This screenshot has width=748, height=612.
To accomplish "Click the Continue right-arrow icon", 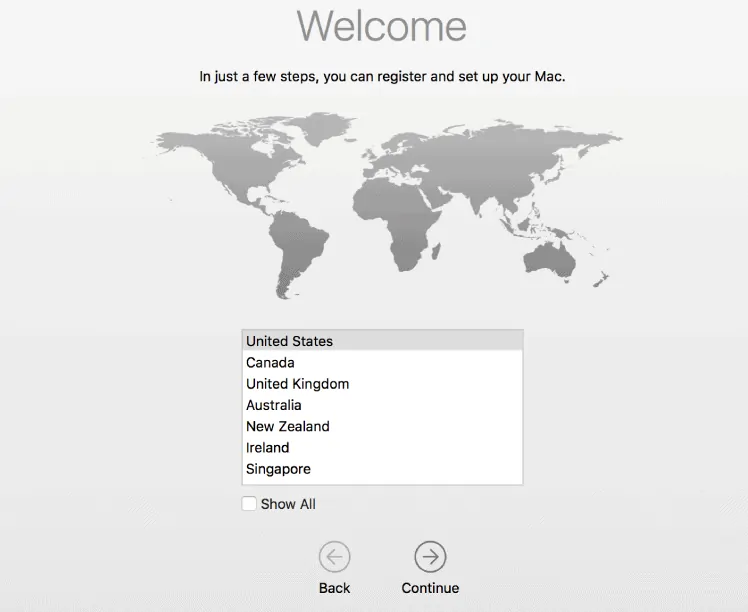I will tap(430, 557).
